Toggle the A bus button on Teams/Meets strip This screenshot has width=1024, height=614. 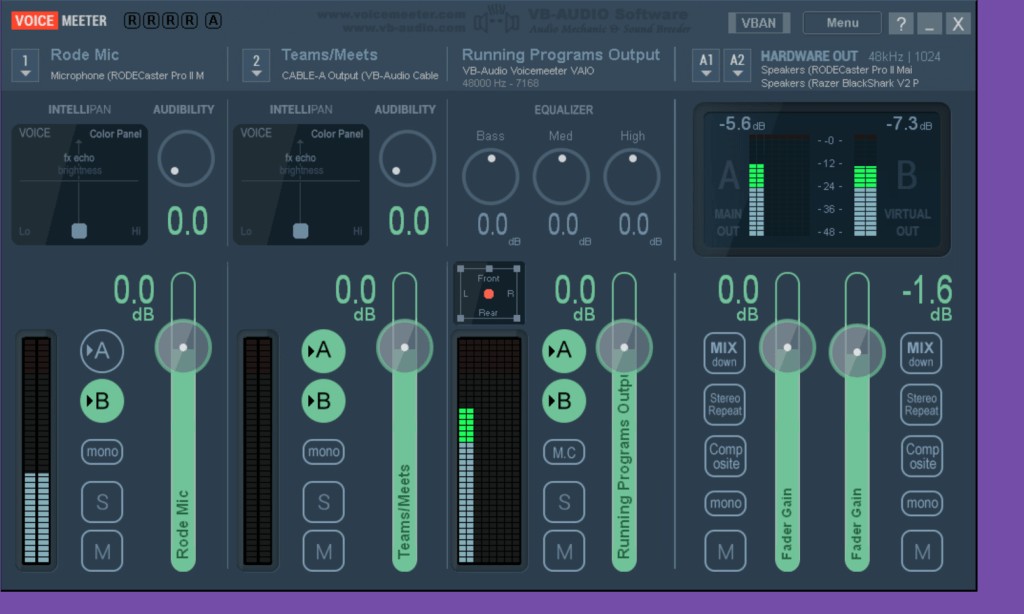click(323, 351)
